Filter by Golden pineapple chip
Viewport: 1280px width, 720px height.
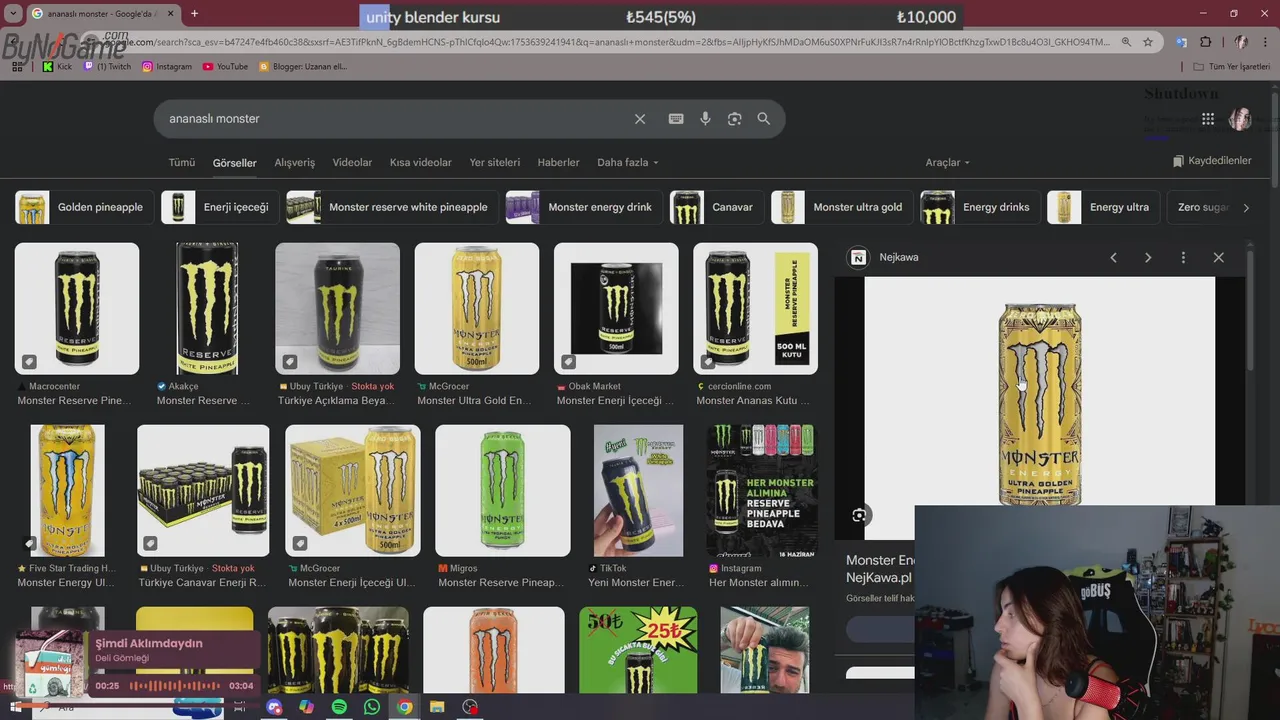(x=85, y=207)
